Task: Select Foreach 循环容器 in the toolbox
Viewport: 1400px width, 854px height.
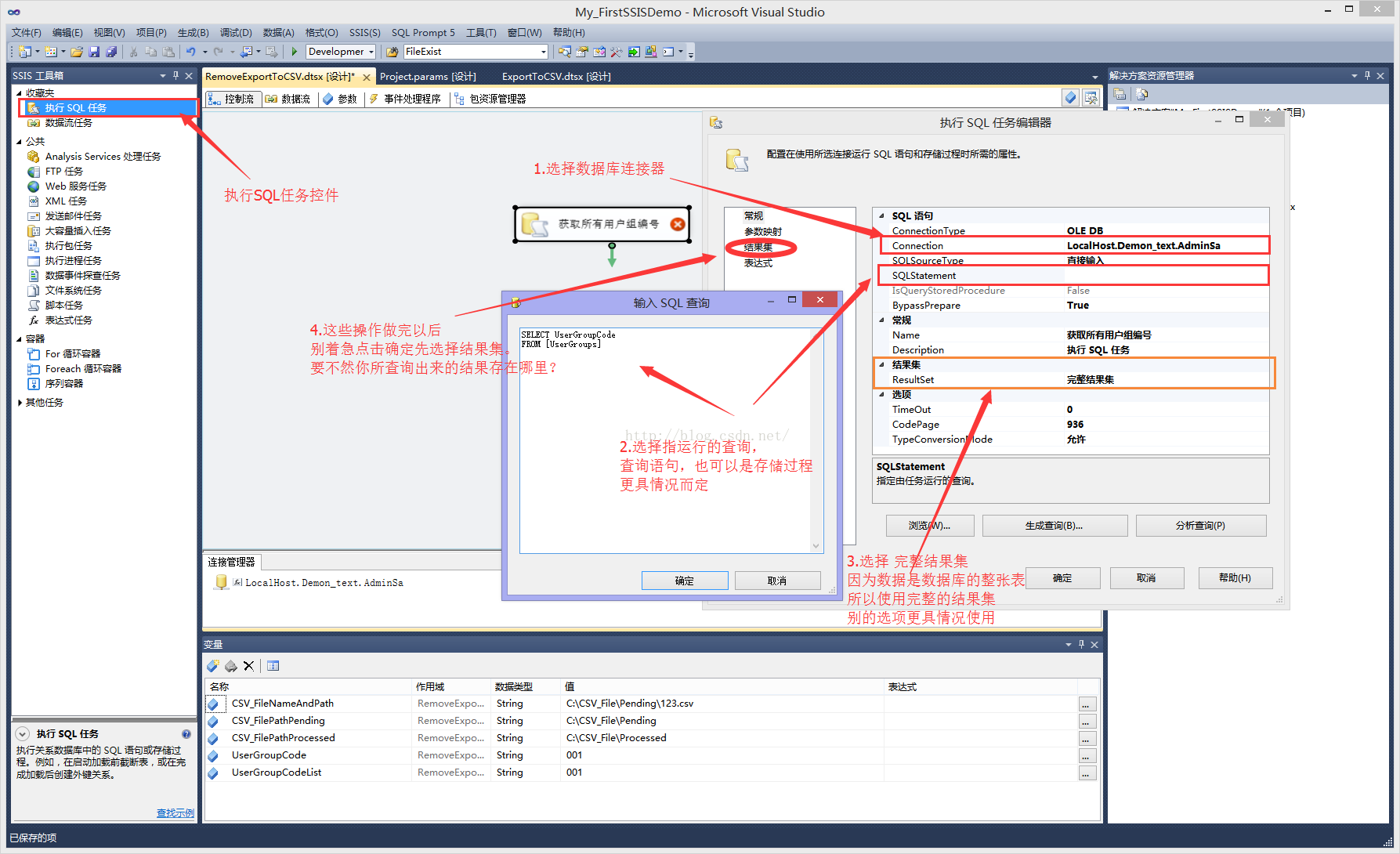Action: click(x=83, y=369)
